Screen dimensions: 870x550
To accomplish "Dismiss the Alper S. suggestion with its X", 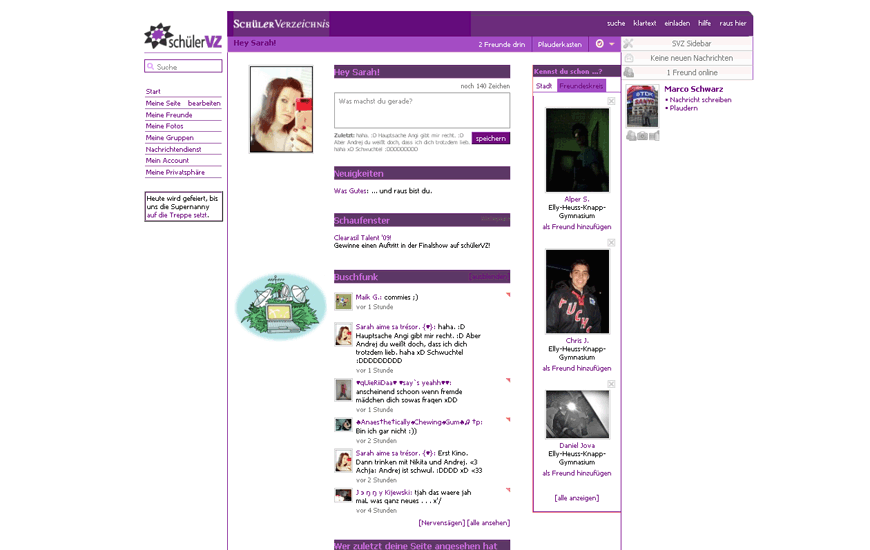I will click(x=611, y=101).
